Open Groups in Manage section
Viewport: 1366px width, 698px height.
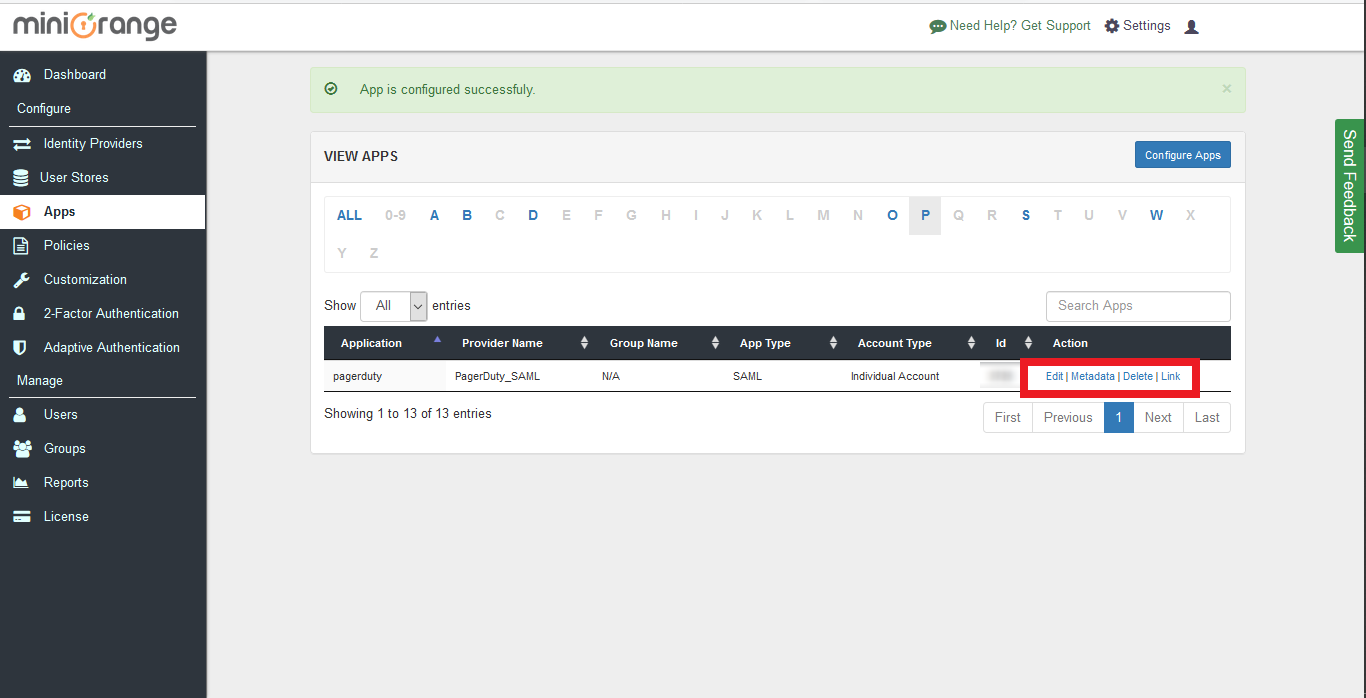[65, 449]
